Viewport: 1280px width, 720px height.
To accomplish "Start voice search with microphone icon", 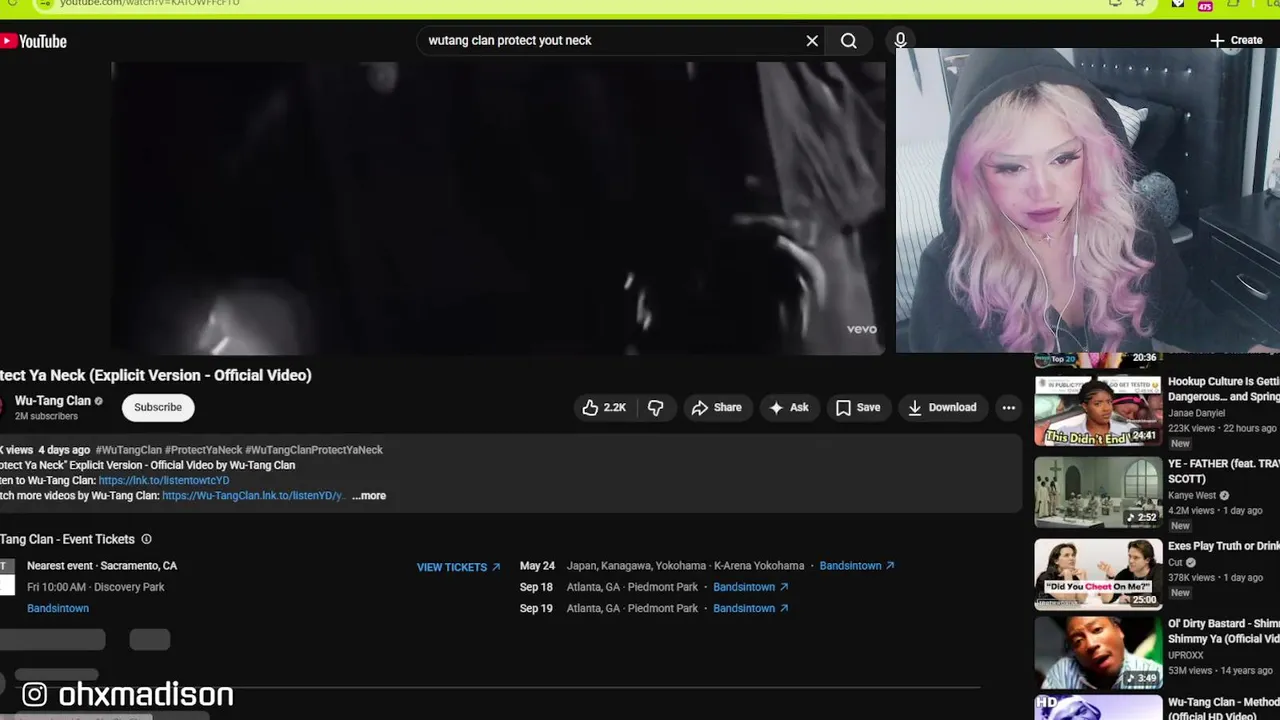I will tap(900, 40).
